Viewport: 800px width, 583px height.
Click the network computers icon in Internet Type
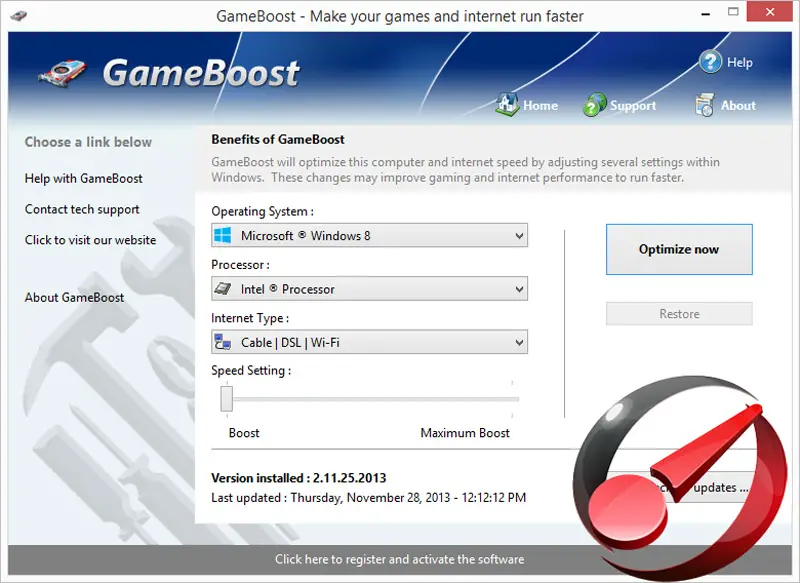click(x=223, y=342)
